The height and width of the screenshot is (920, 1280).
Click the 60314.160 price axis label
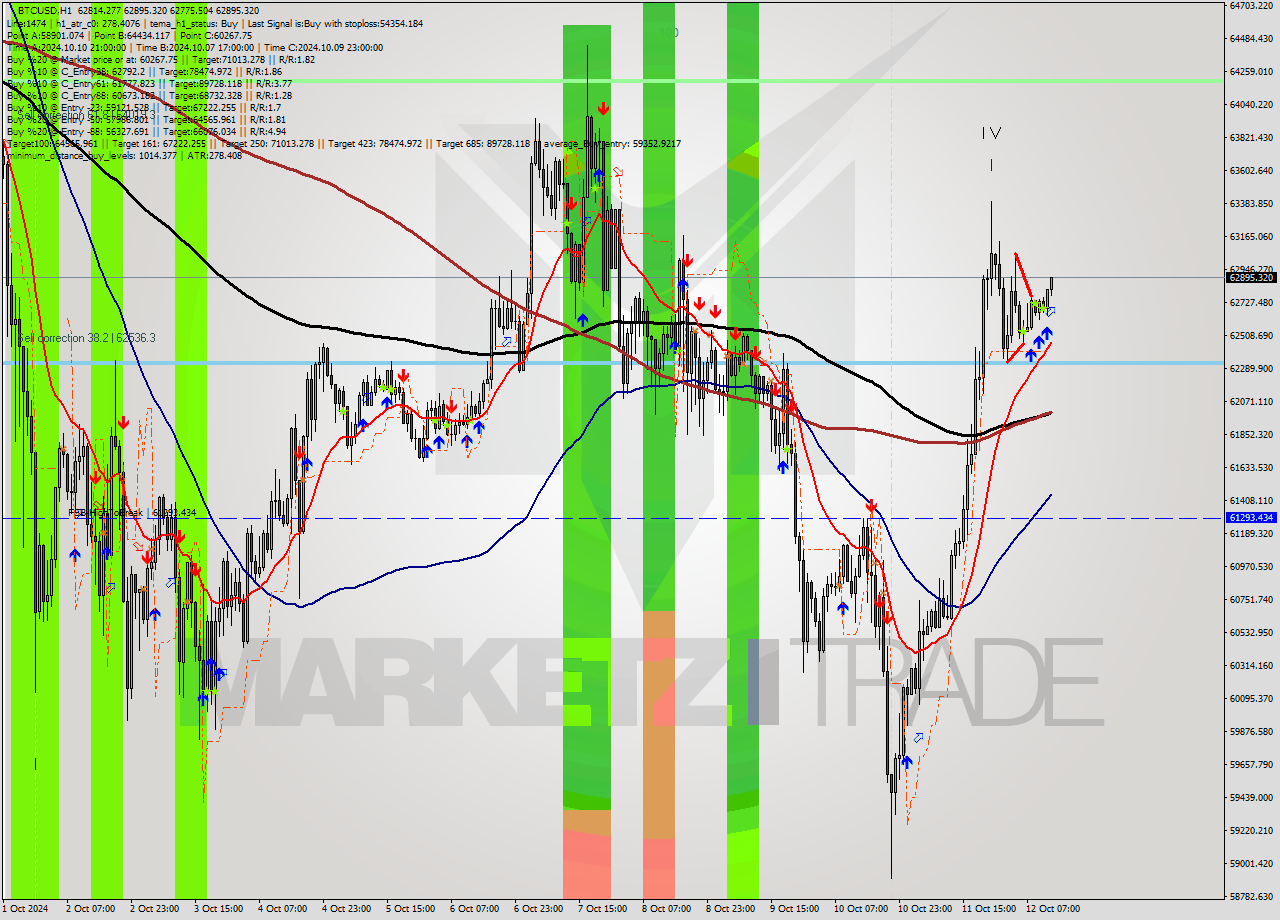click(x=1250, y=665)
